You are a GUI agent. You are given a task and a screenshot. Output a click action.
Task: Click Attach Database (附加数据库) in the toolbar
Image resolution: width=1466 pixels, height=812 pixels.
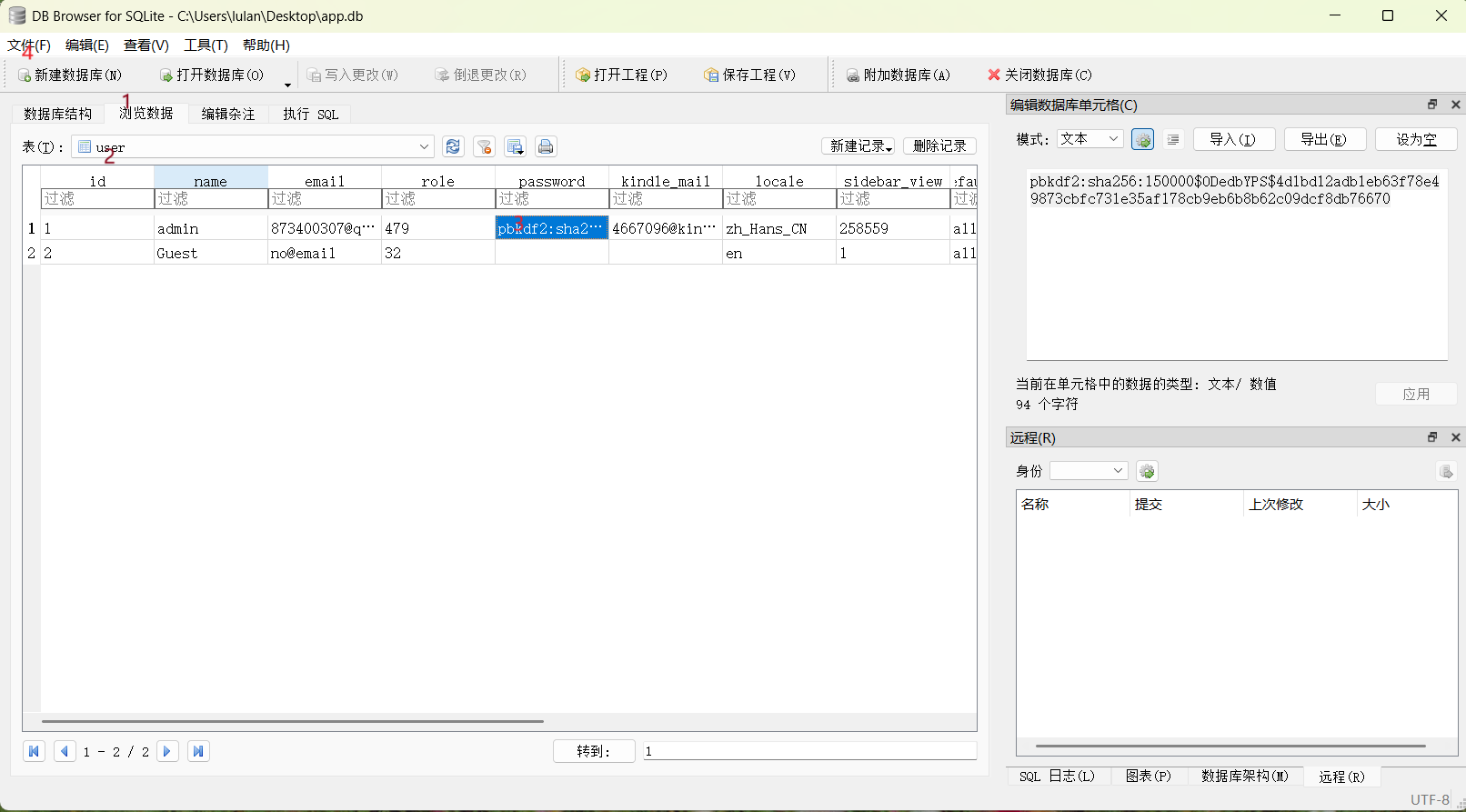coord(899,75)
